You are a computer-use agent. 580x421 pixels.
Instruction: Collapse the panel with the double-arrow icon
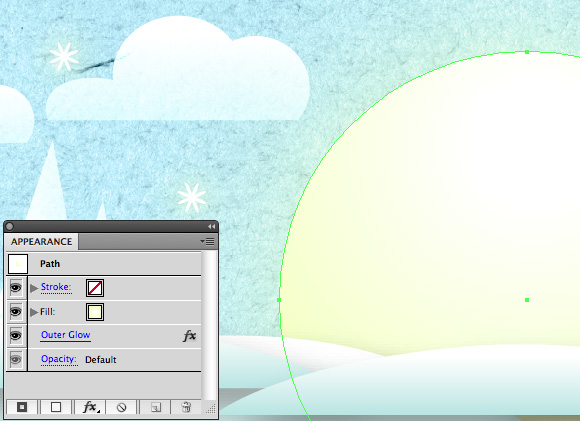tap(211, 226)
